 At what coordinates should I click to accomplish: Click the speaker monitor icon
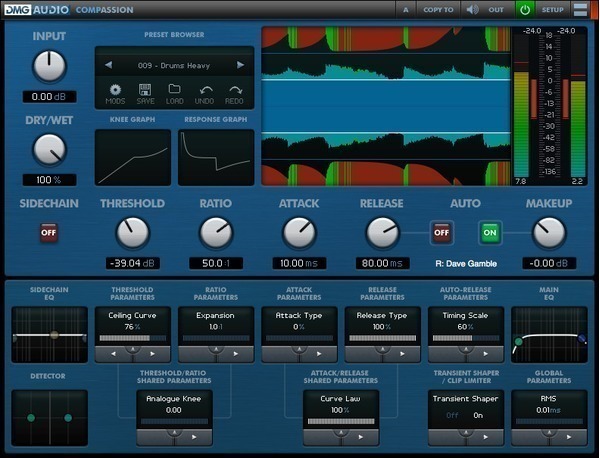click(473, 10)
